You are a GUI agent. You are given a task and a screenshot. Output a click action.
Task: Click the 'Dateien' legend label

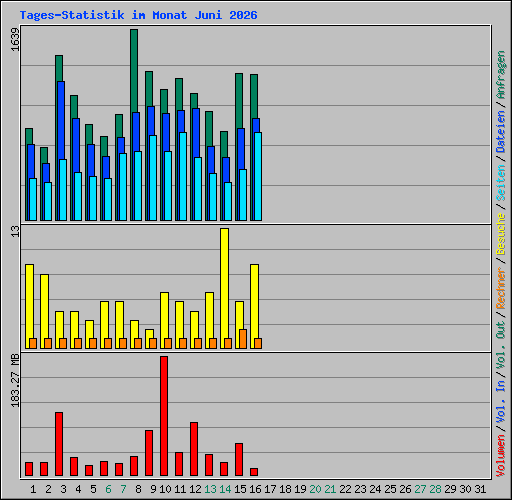[500, 131]
